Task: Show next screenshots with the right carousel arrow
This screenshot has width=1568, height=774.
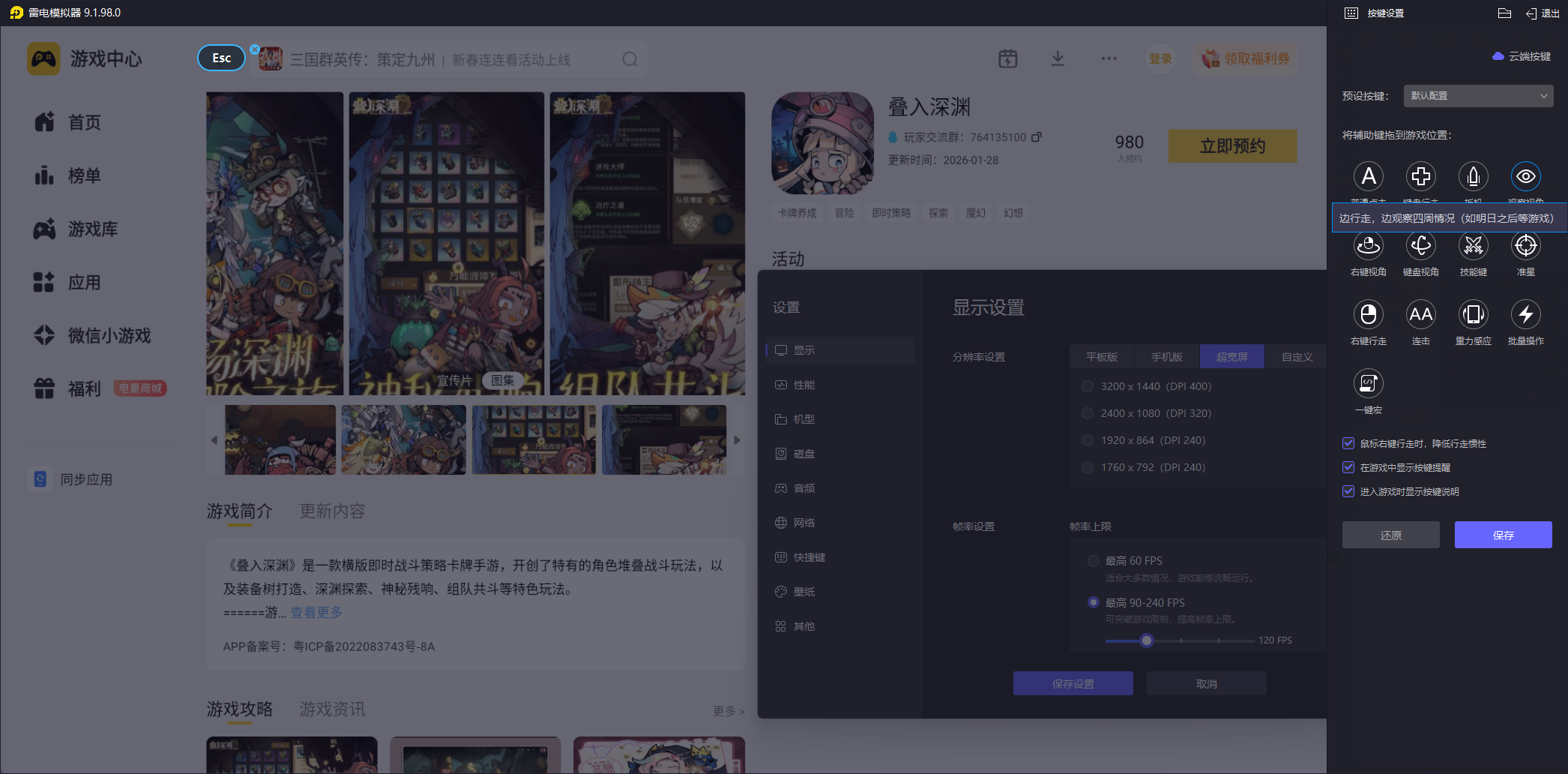Action: (737, 440)
